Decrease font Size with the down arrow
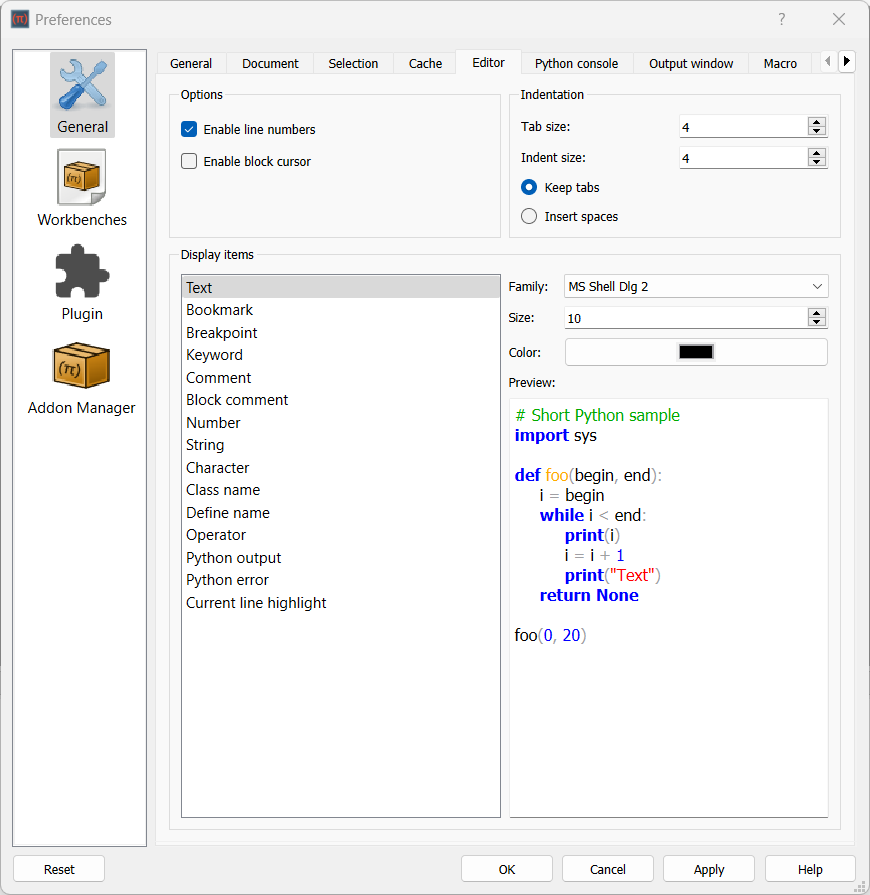This screenshot has width=870, height=895. coord(817,322)
